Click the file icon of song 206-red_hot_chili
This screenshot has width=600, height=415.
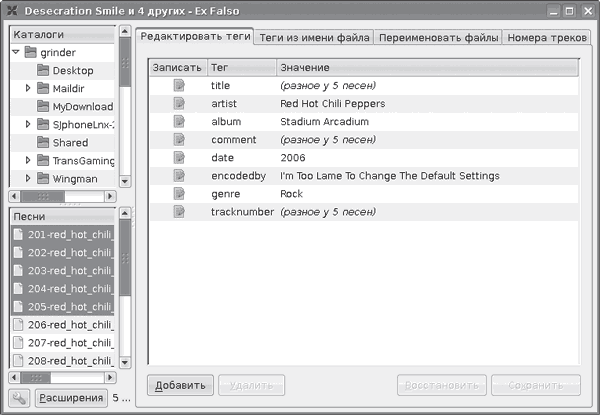pyautogui.click(x=19, y=325)
